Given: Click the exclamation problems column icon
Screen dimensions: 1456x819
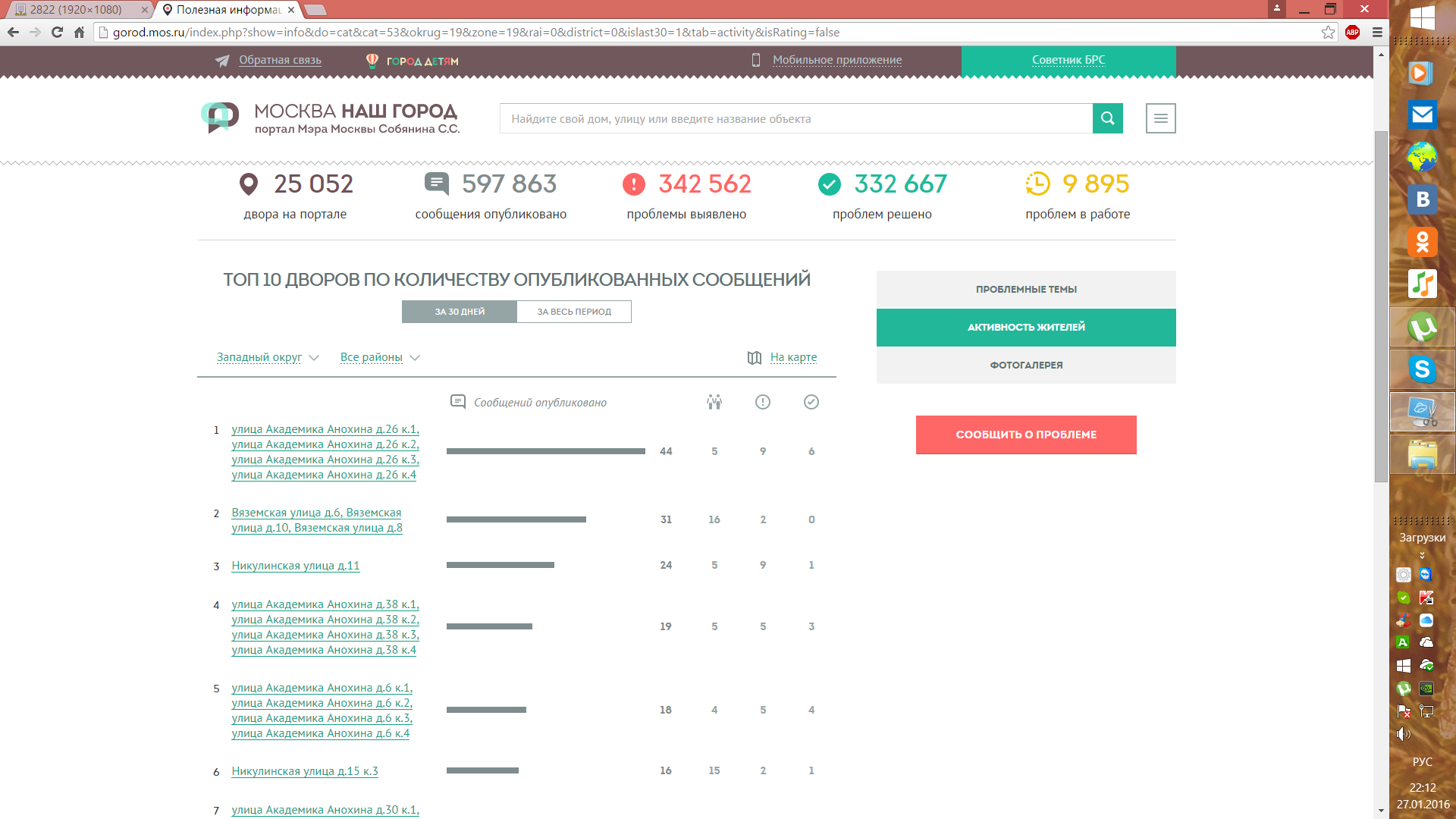Looking at the screenshot, I should coord(762,402).
